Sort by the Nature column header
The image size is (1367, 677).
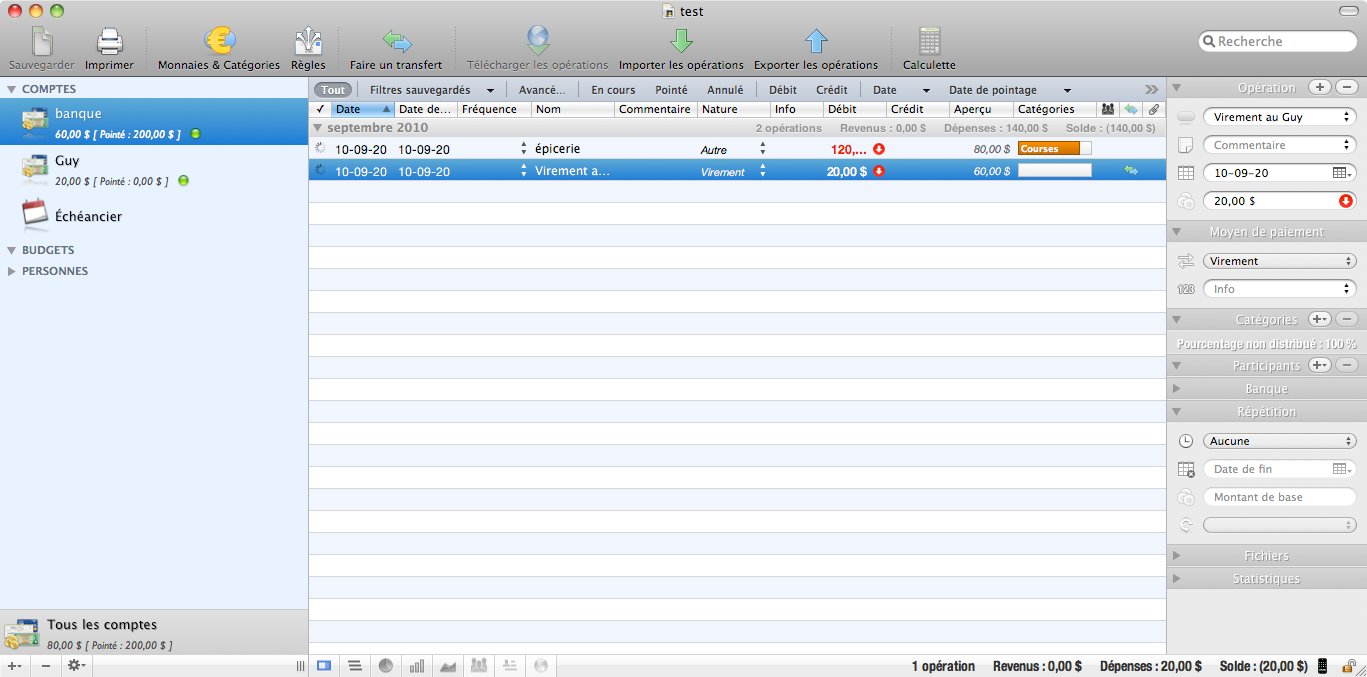point(733,109)
